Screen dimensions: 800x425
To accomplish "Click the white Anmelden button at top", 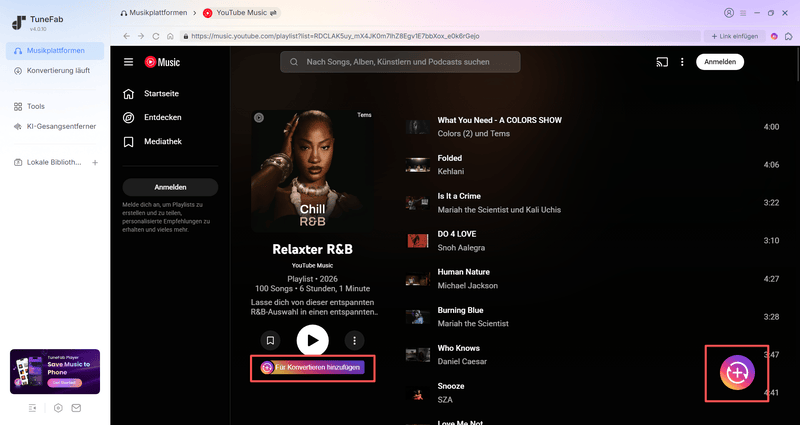I will pos(720,62).
